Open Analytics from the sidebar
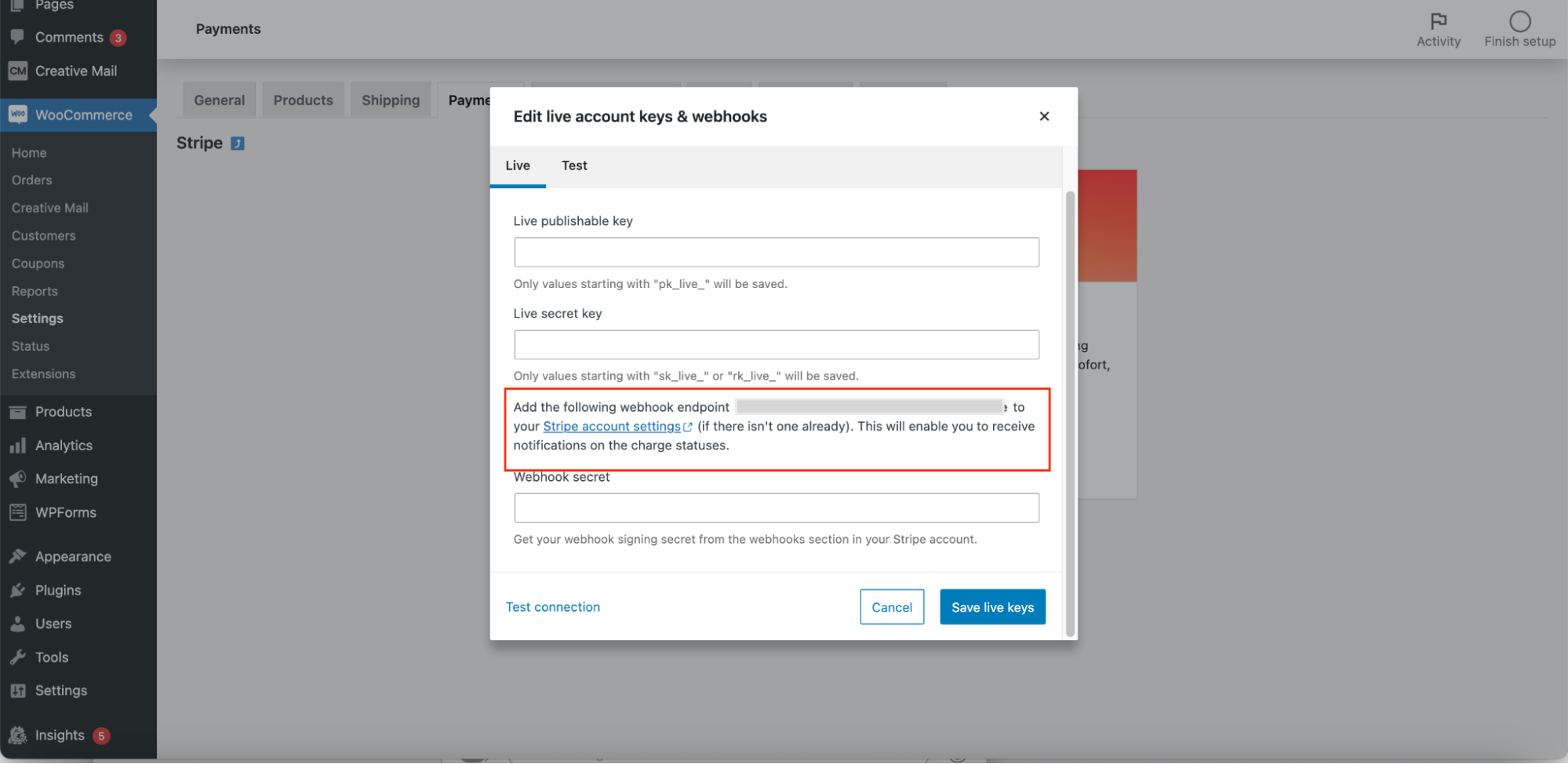Screen dimensions: 1568x764 point(19,445)
